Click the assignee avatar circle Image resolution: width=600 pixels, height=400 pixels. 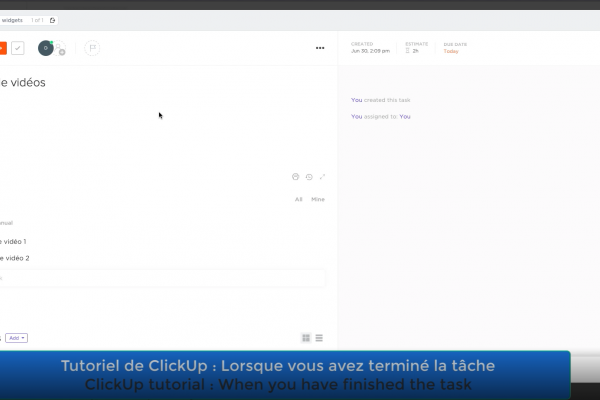click(45, 48)
